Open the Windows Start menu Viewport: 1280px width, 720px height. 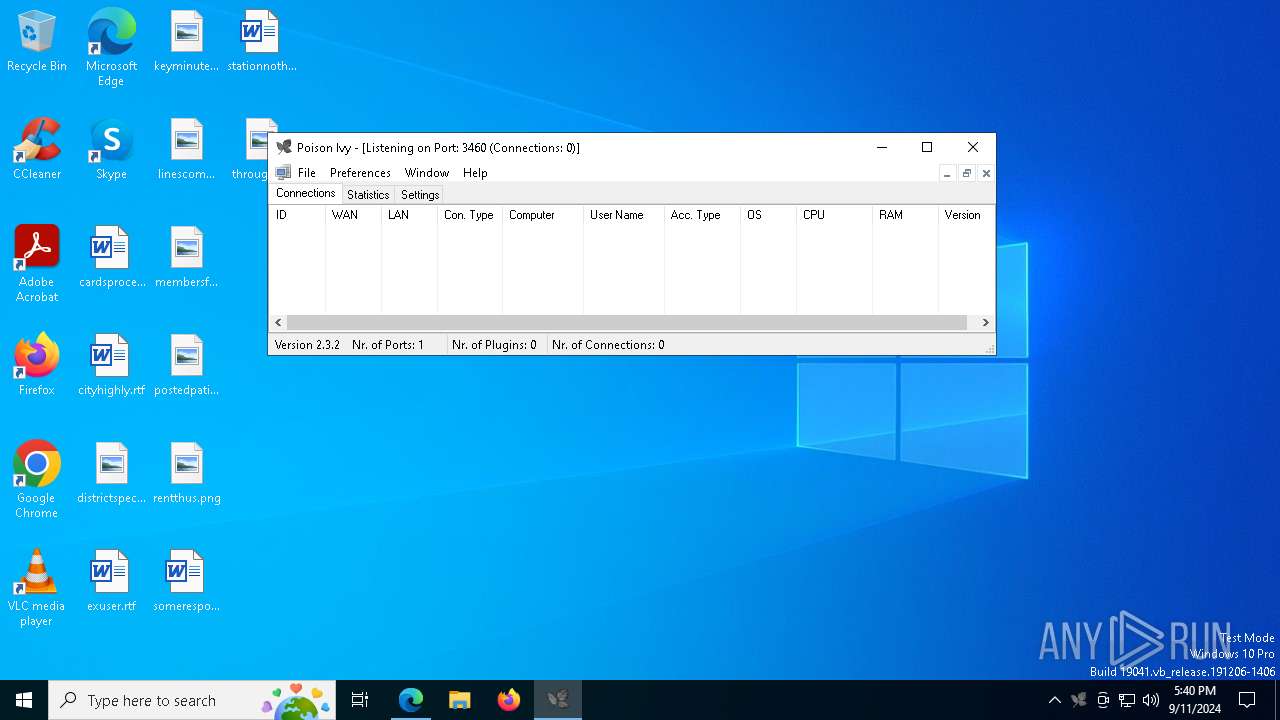coord(24,700)
